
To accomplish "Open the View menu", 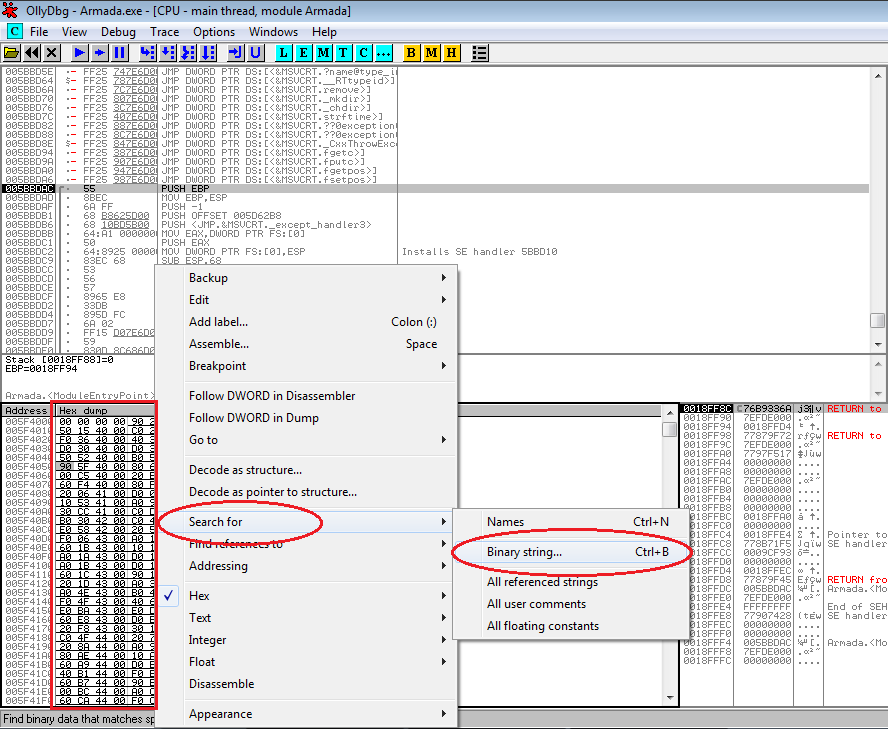I will [x=74, y=32].
